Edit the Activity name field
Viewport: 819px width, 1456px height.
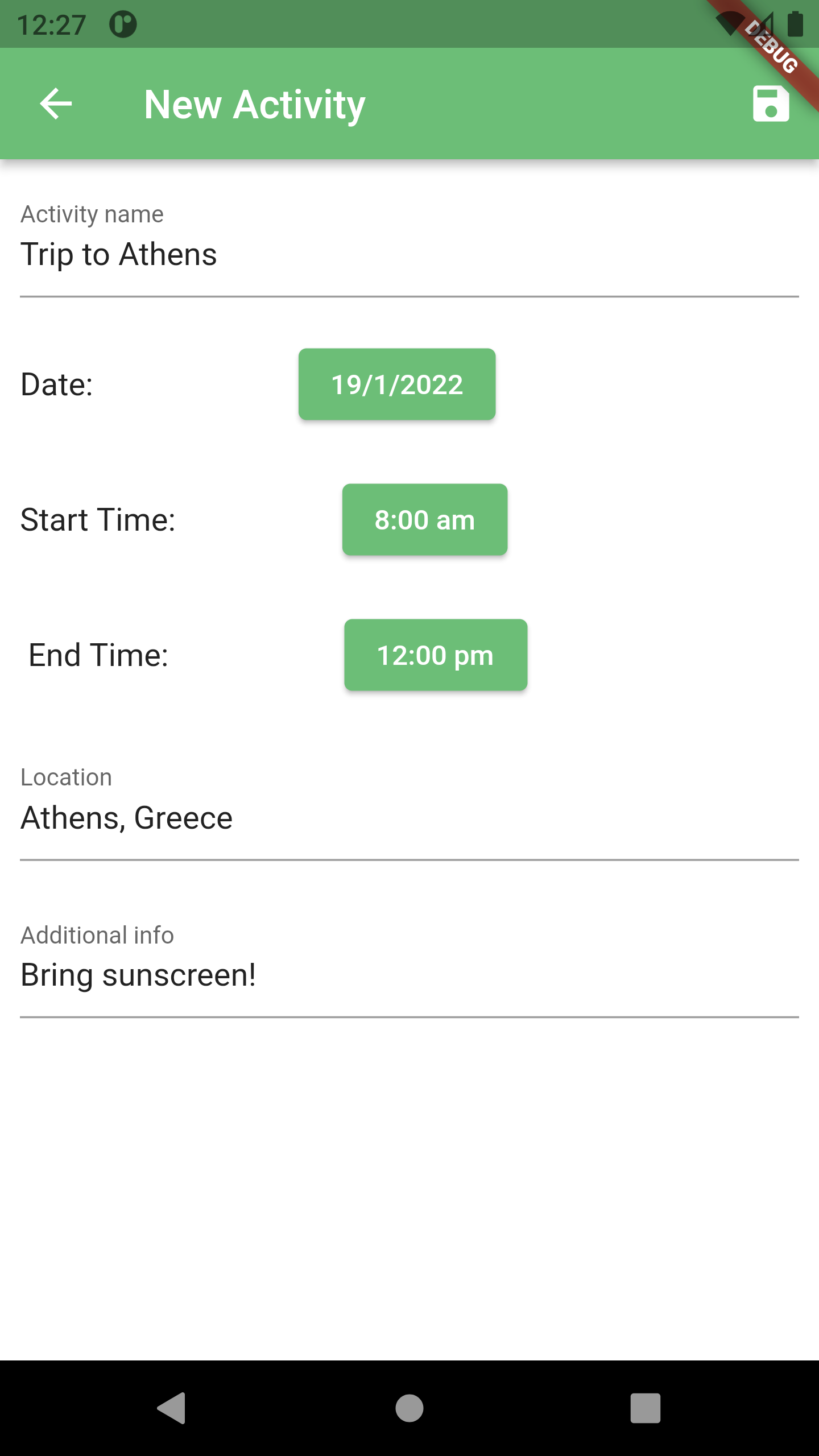(x=409, y=254)
